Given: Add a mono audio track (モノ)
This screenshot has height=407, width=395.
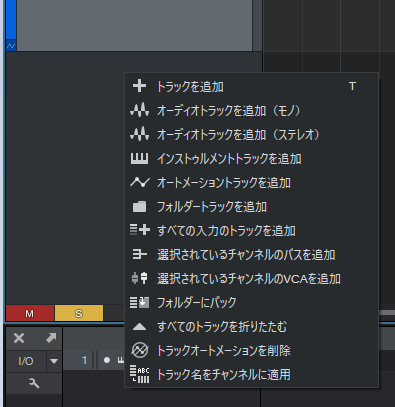Looking at the screenshot, I should click(x=252, y=110).
